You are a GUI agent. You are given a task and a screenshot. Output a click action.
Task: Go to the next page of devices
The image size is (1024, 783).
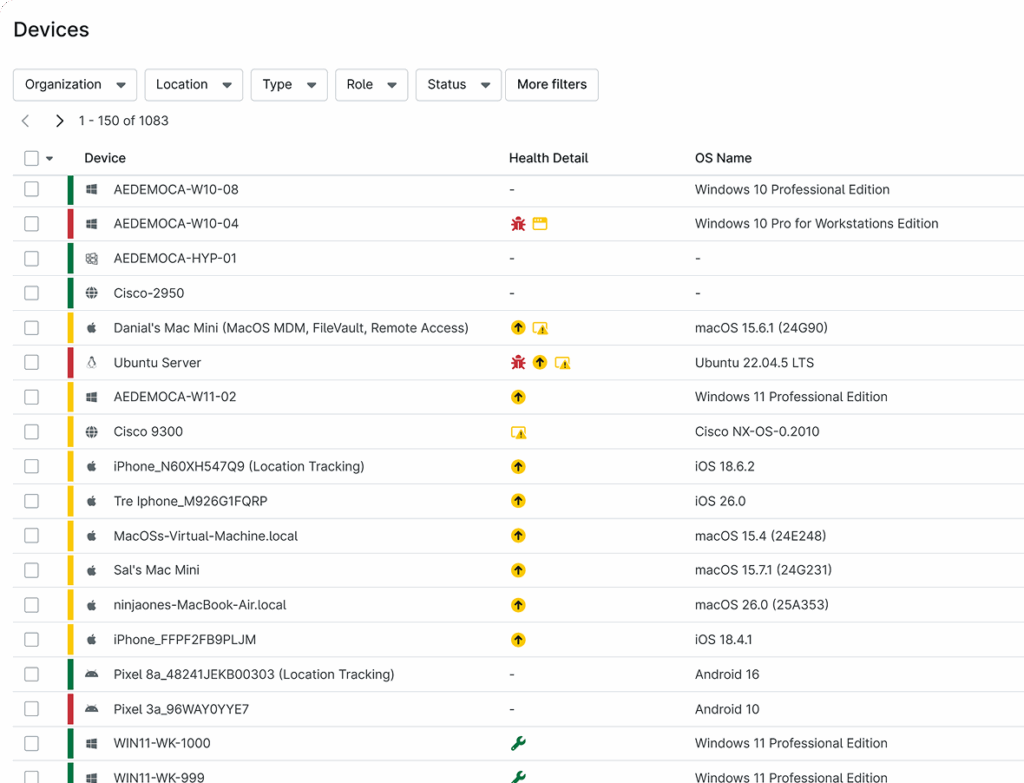point(59,120)
